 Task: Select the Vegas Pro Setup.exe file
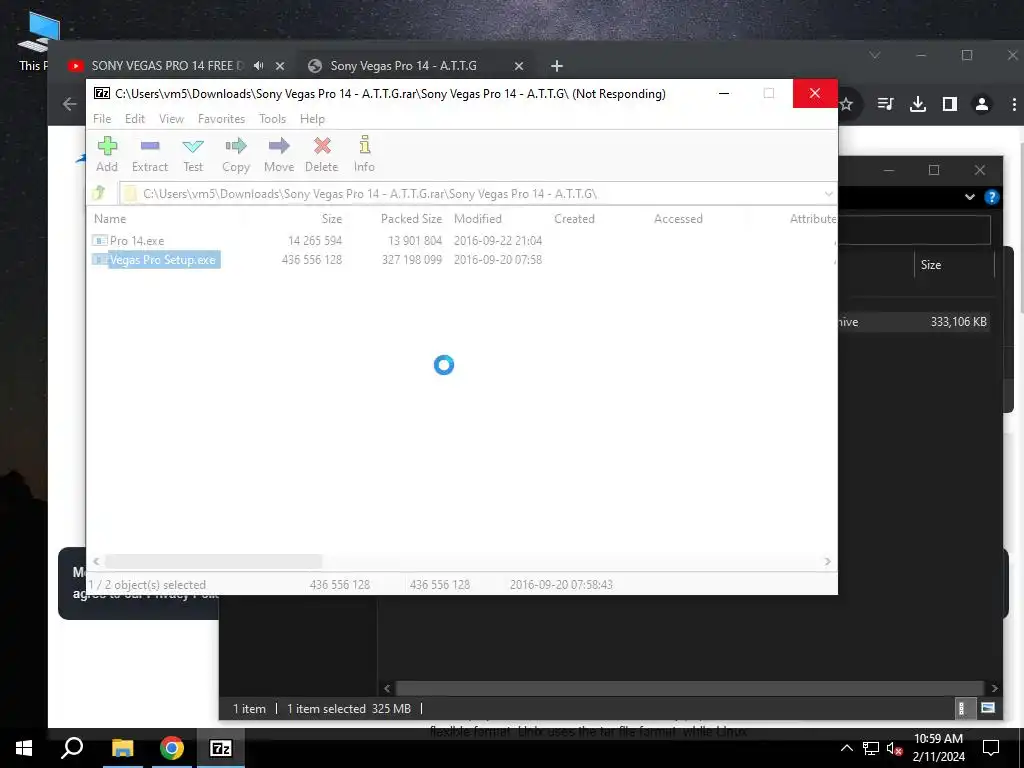(x=155, y=260)
